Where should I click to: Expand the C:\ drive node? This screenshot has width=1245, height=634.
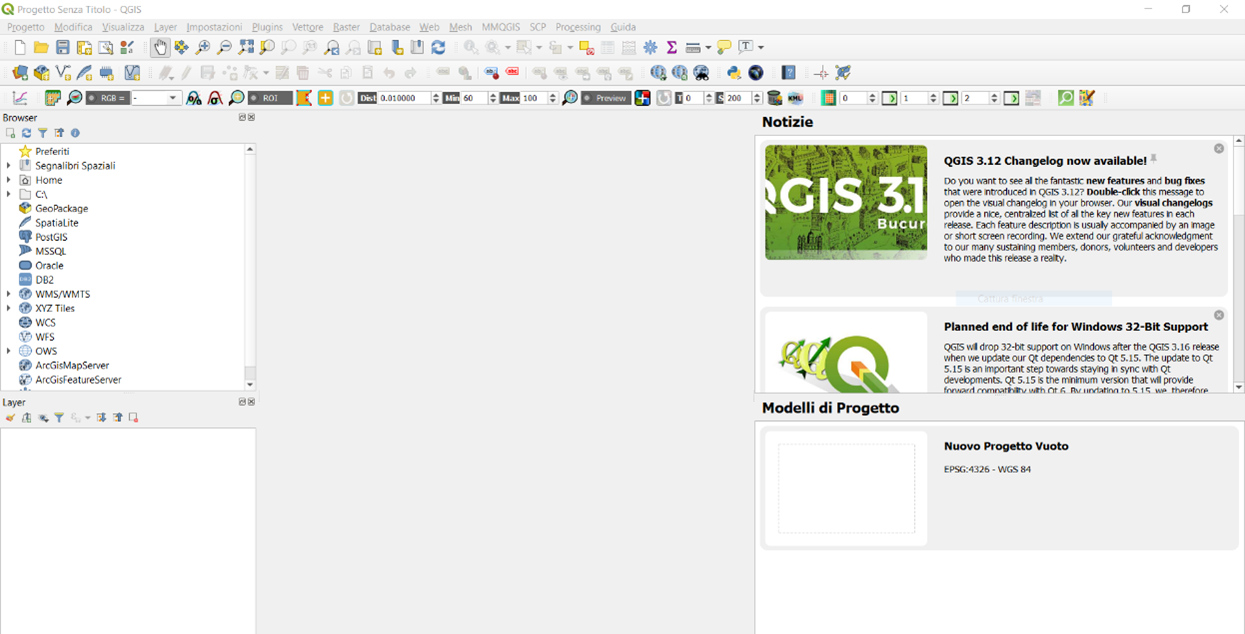click(9, 194)
